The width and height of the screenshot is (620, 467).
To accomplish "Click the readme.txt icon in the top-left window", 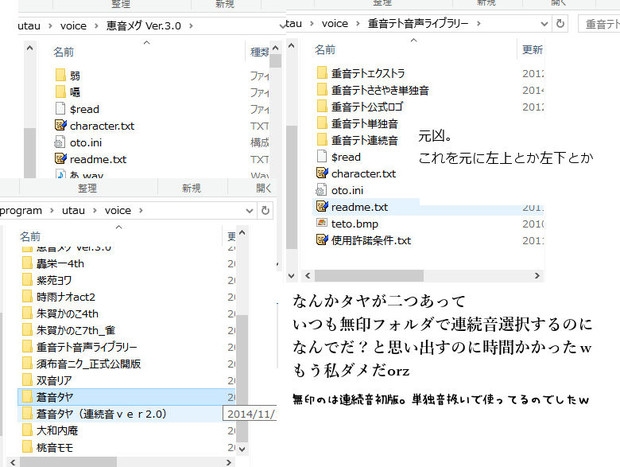I will click(x=60, y=159).
